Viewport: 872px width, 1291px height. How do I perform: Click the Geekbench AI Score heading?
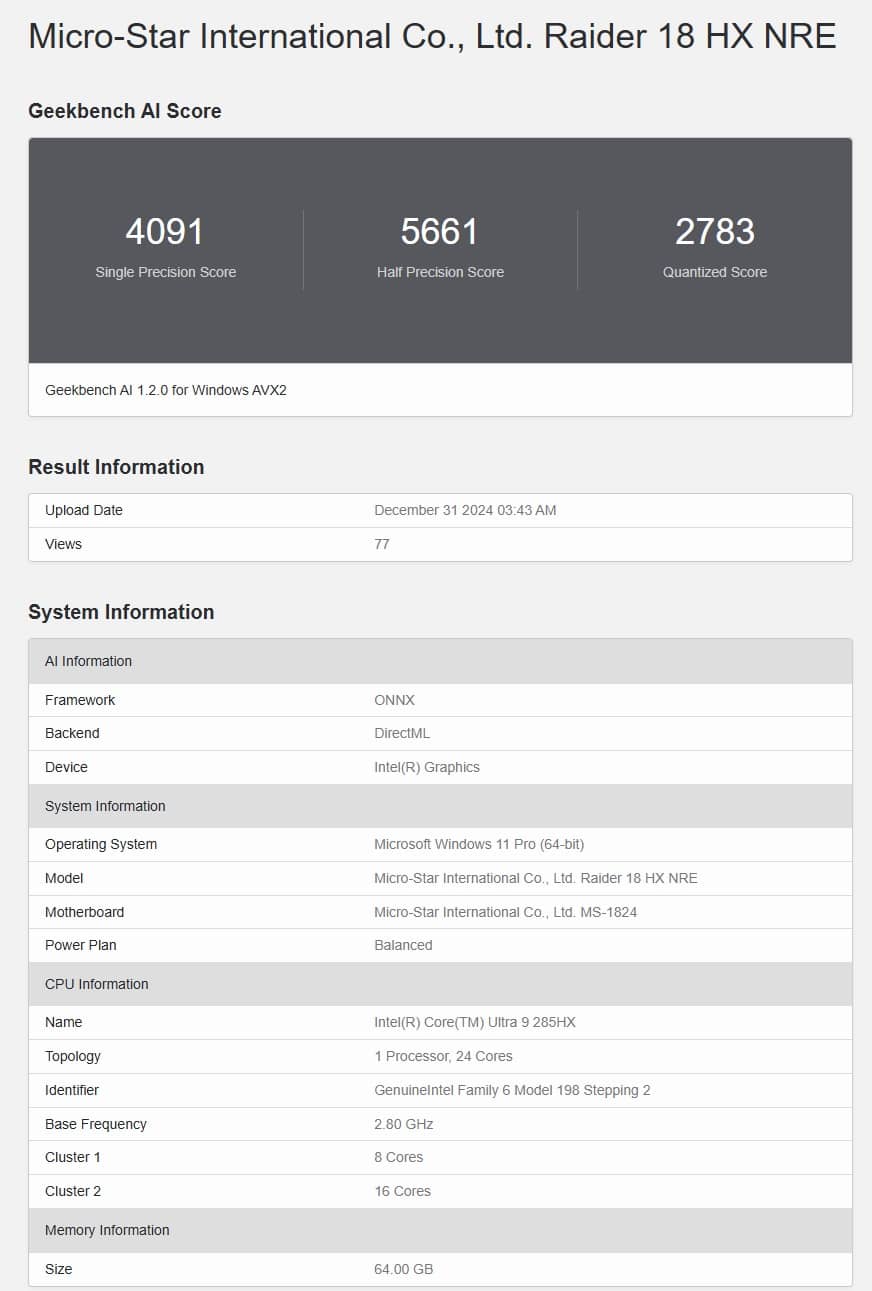click(x=125, y=111)
